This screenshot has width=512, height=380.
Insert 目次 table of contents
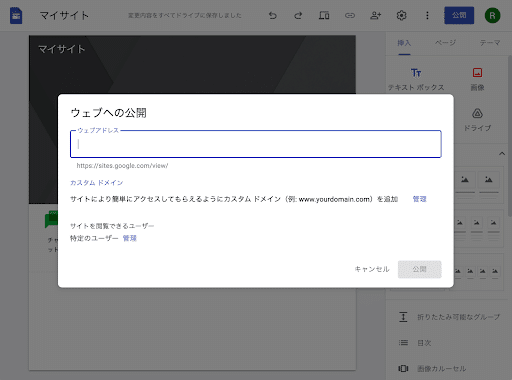pos(415,343)
